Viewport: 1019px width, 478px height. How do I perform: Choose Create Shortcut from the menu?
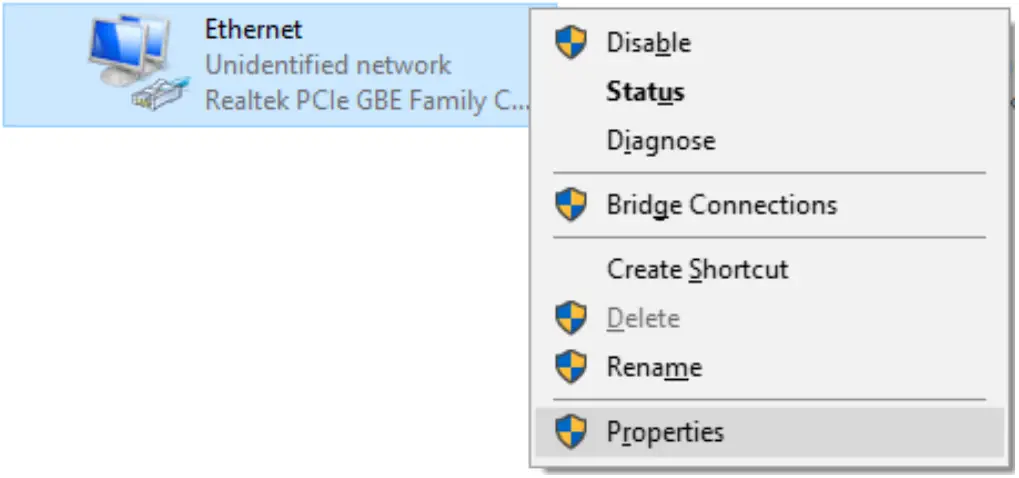click(x=697, y=270)
